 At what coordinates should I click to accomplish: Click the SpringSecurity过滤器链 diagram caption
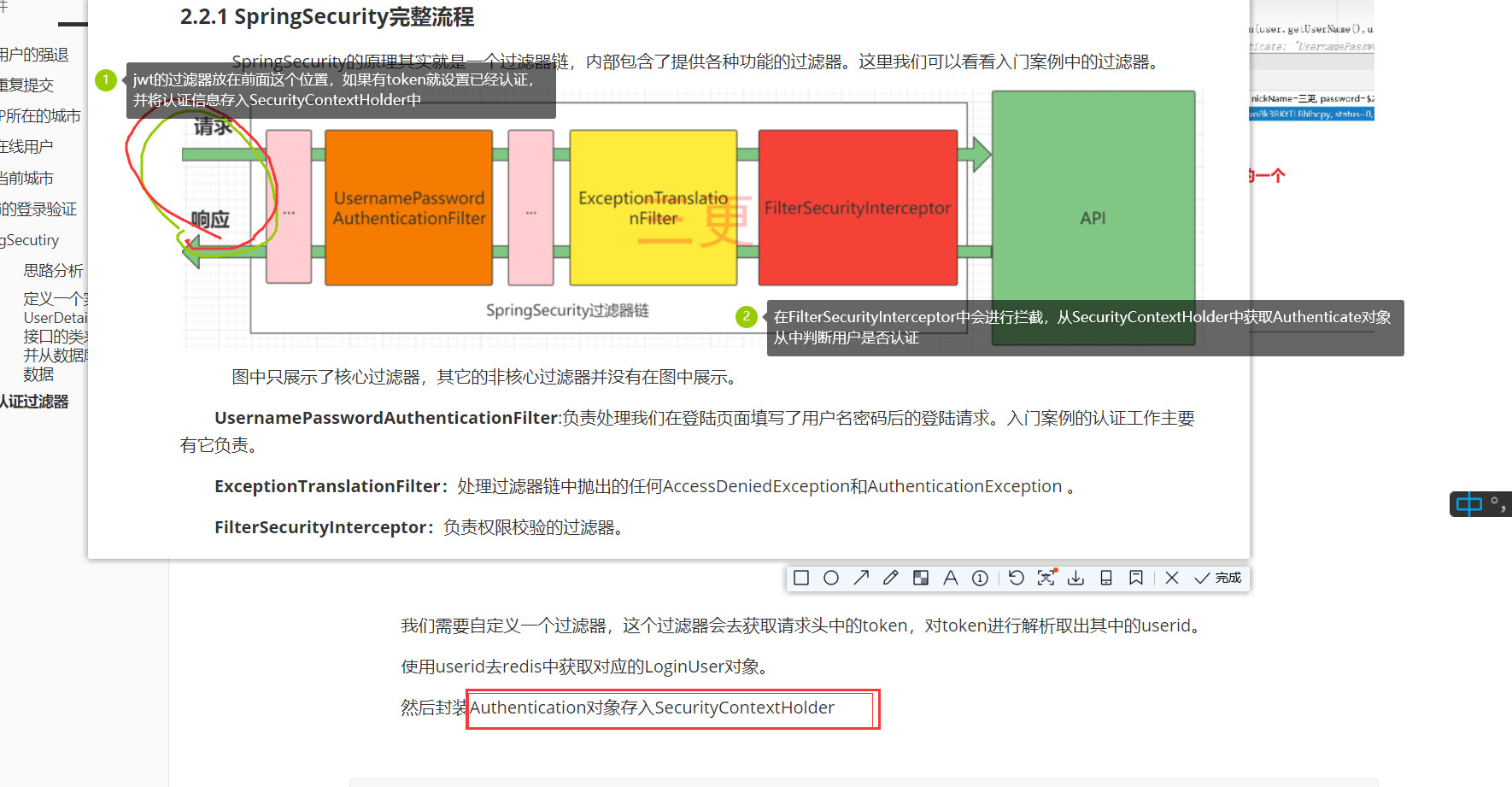[567, 310]
